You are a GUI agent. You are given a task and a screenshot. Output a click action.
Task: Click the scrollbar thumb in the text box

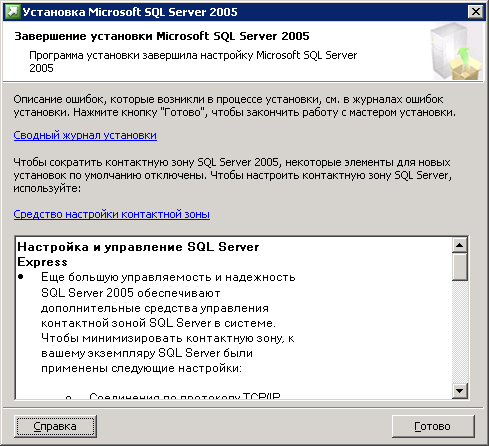(x=460, y=267)
